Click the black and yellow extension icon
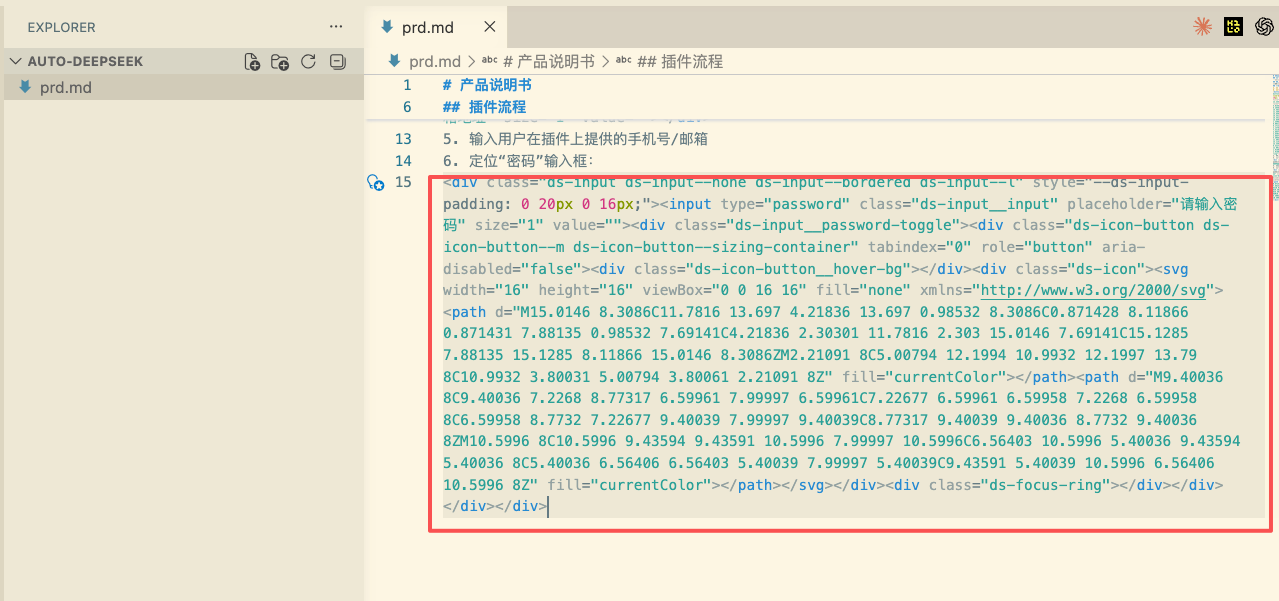The width and height of the screenshot is (1279, 601). point(1233,27)
